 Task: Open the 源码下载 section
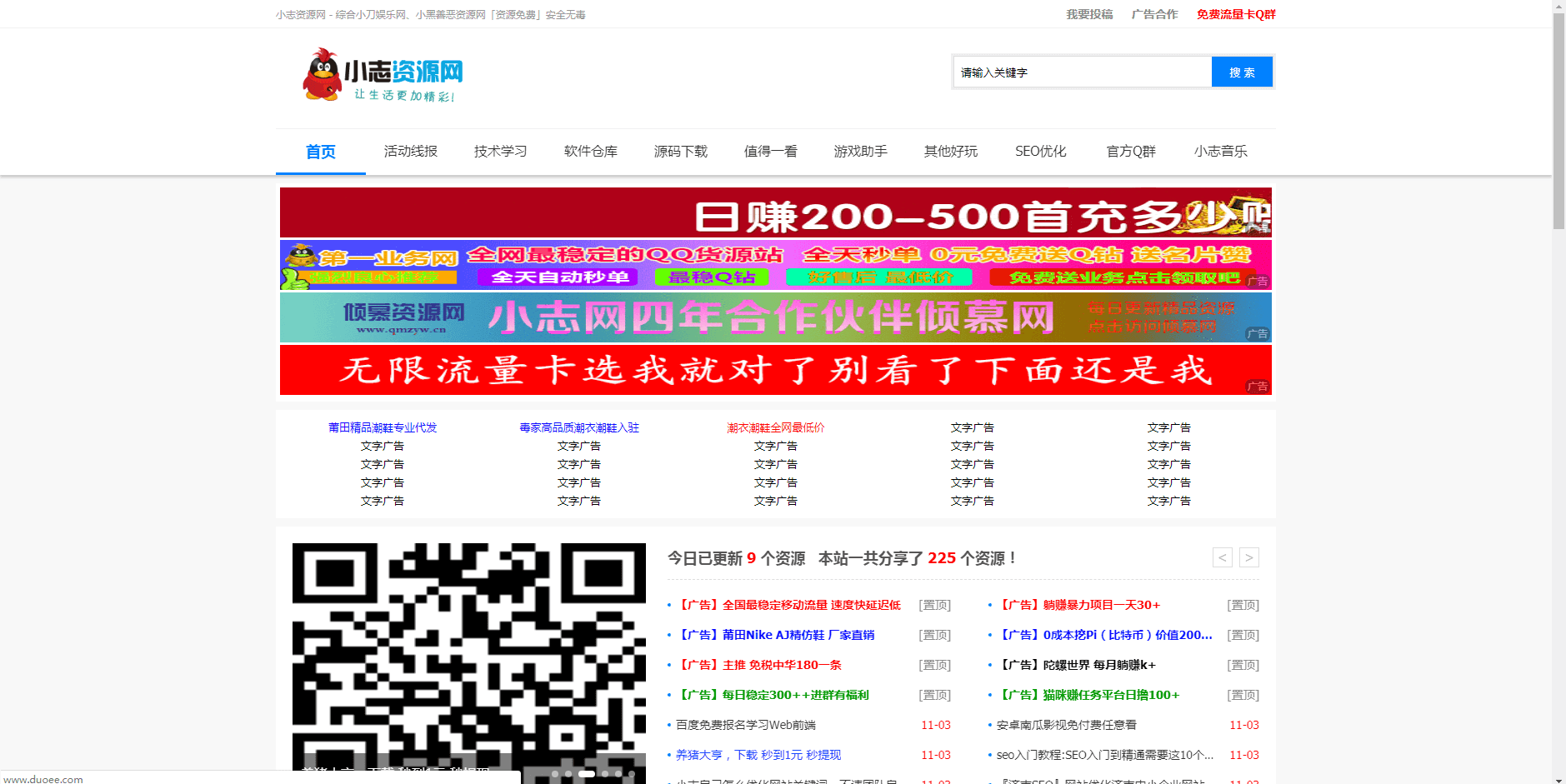click(680, 151)
